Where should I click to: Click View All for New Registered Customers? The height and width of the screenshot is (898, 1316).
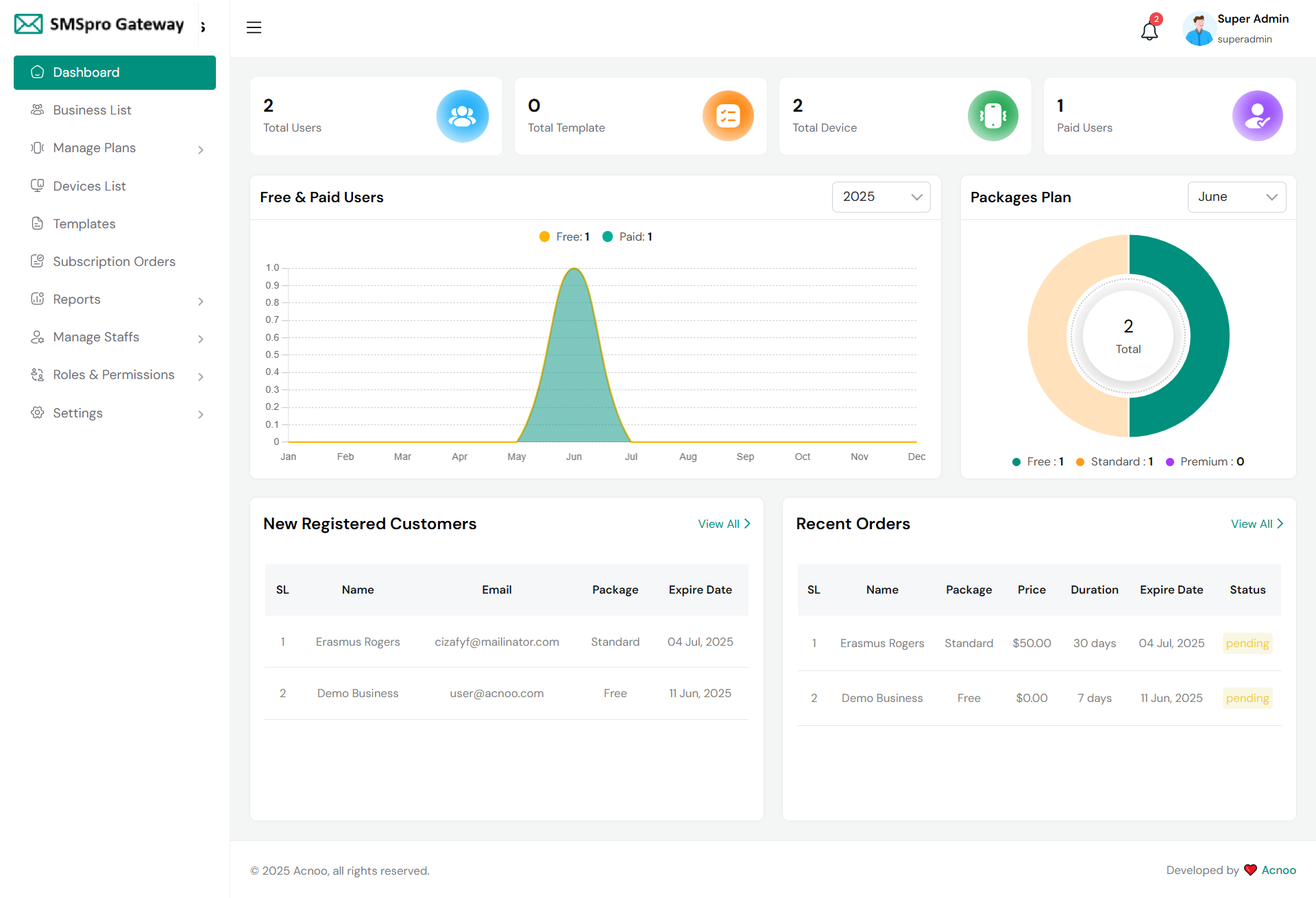[724, 524]
